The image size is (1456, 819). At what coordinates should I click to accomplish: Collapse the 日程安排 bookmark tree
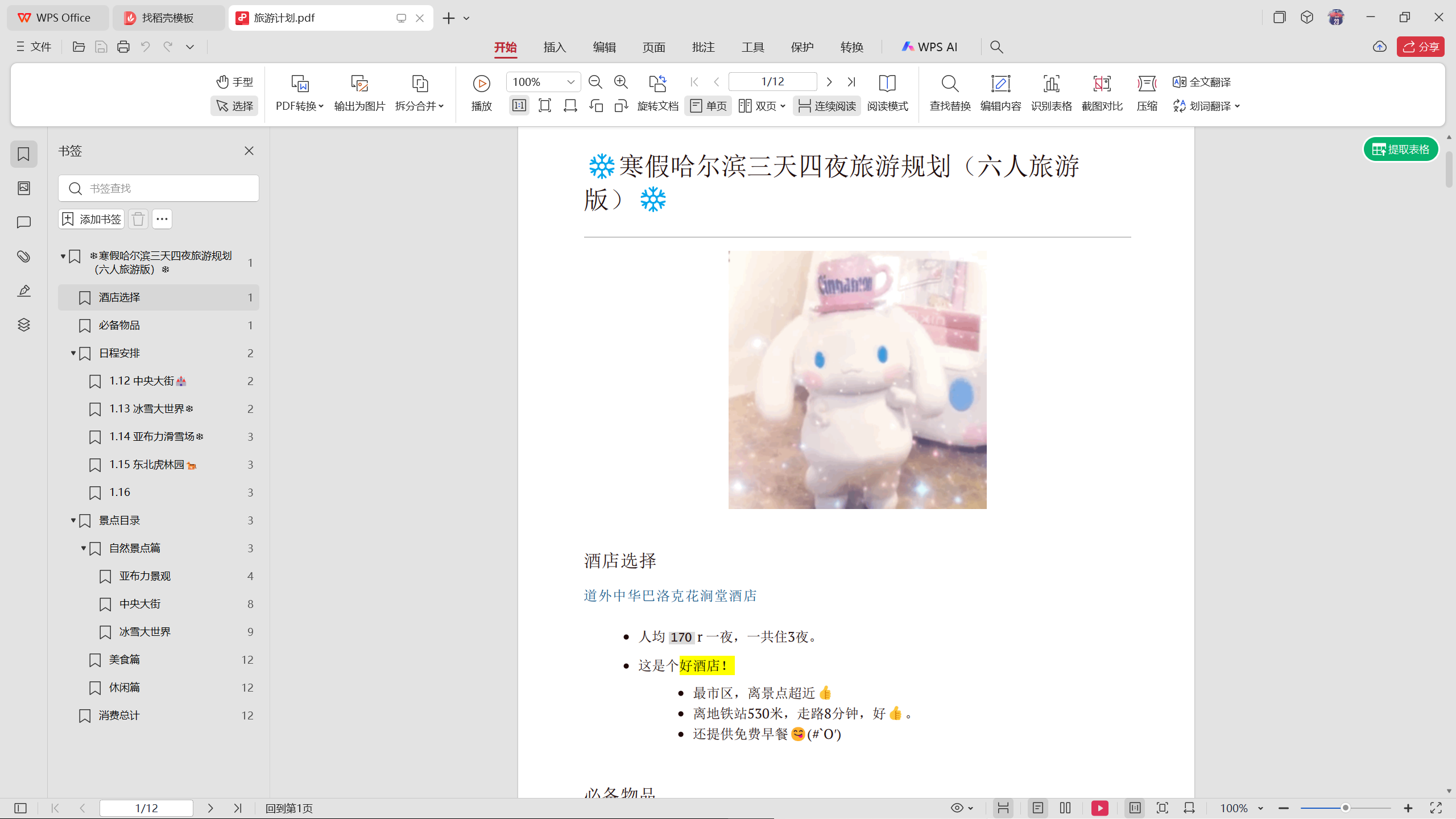click(x=73, y=353)
